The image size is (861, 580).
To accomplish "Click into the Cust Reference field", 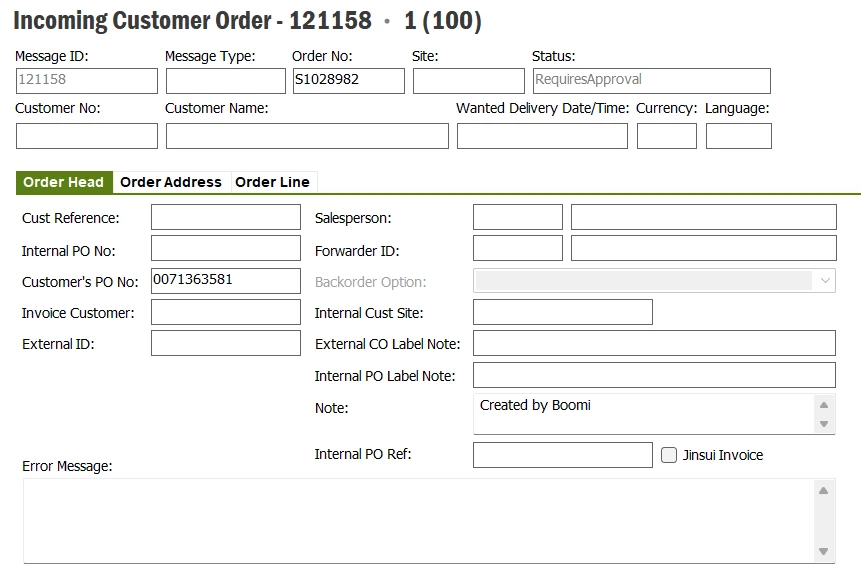I will click(x=225, y=217).
